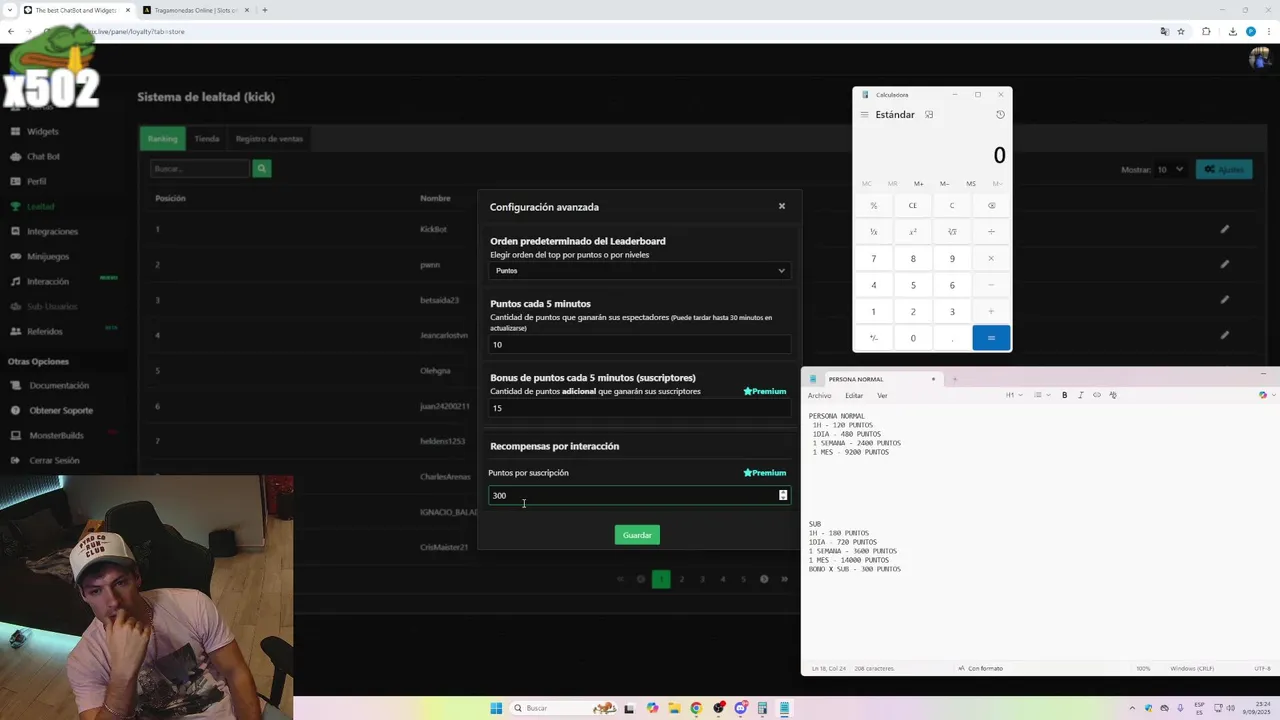Click the Calculator M+ memory key
1280x720 pixels.
918,184
